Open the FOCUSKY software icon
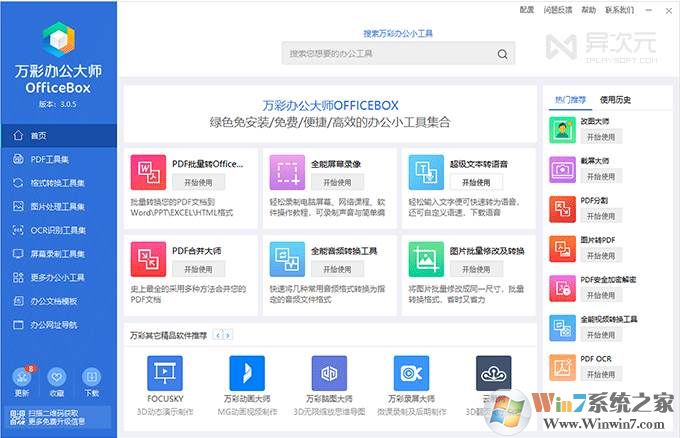The height and width of the screenshot is (438, 681). coord(164,373)
